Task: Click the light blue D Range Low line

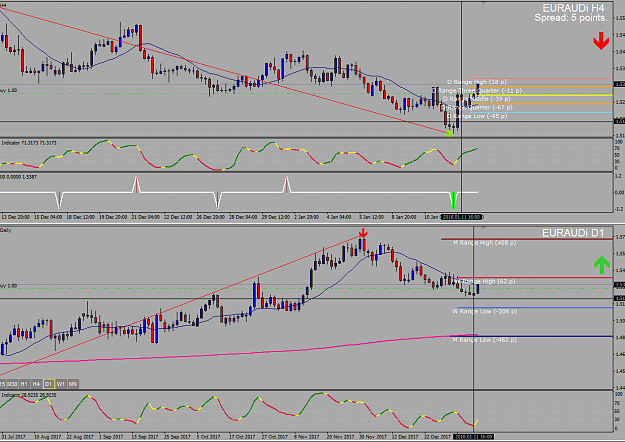Action: (542, 112)
